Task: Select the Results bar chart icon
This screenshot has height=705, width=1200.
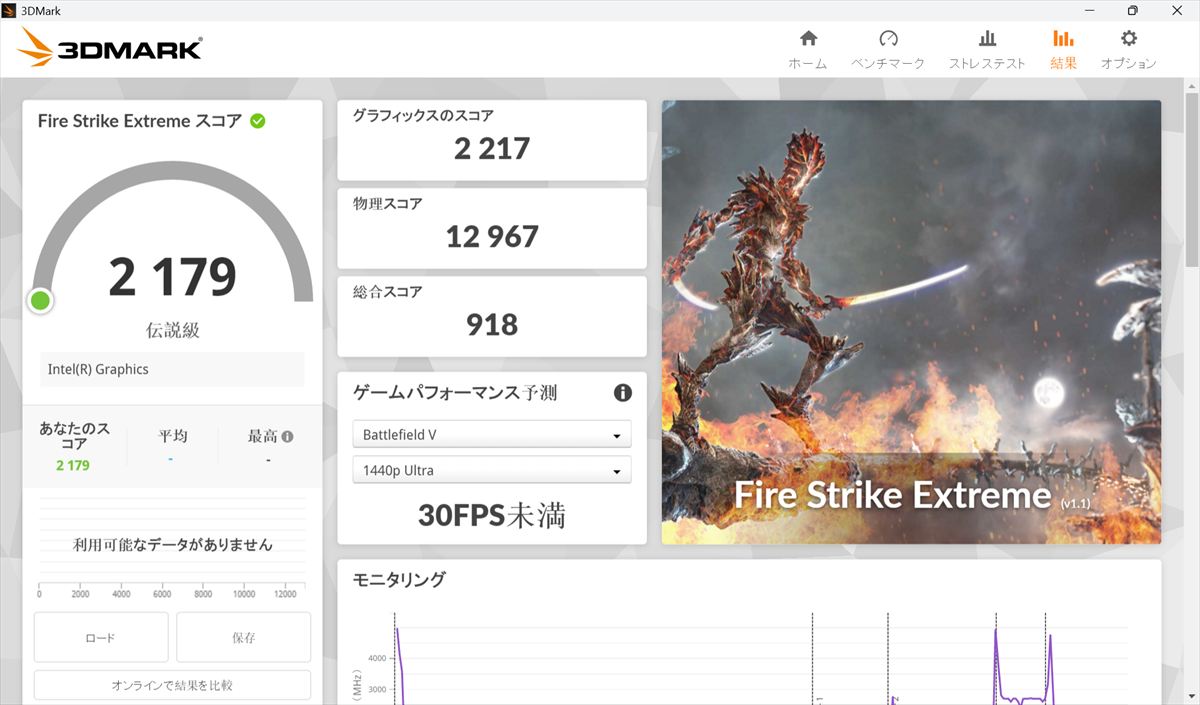Action: (x=1063, y=40)
